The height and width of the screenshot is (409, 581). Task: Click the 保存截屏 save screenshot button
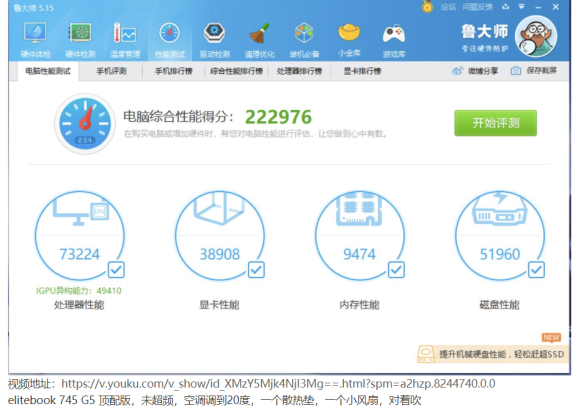pos(534,70)
